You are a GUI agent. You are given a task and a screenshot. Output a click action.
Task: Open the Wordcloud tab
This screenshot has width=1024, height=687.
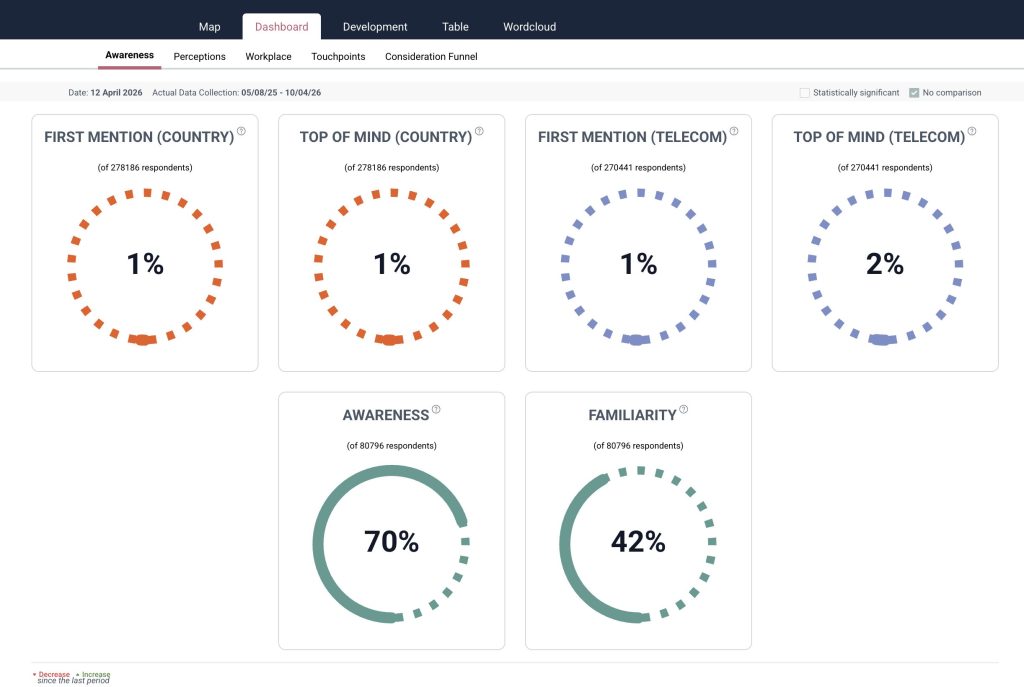pyautogui.click(x=529, y=27)
